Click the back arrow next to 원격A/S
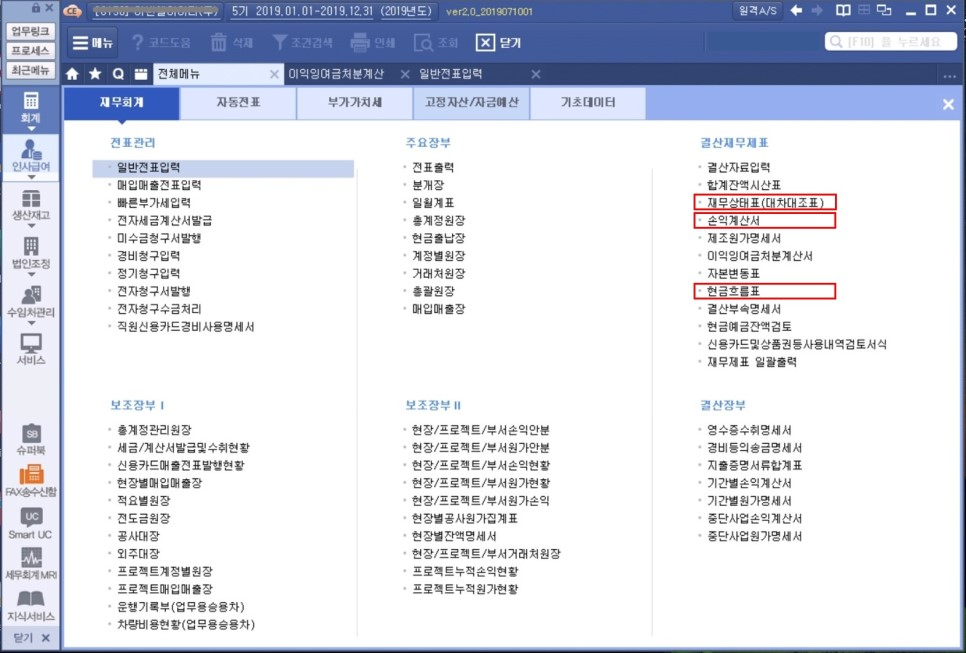 point(797,10)
